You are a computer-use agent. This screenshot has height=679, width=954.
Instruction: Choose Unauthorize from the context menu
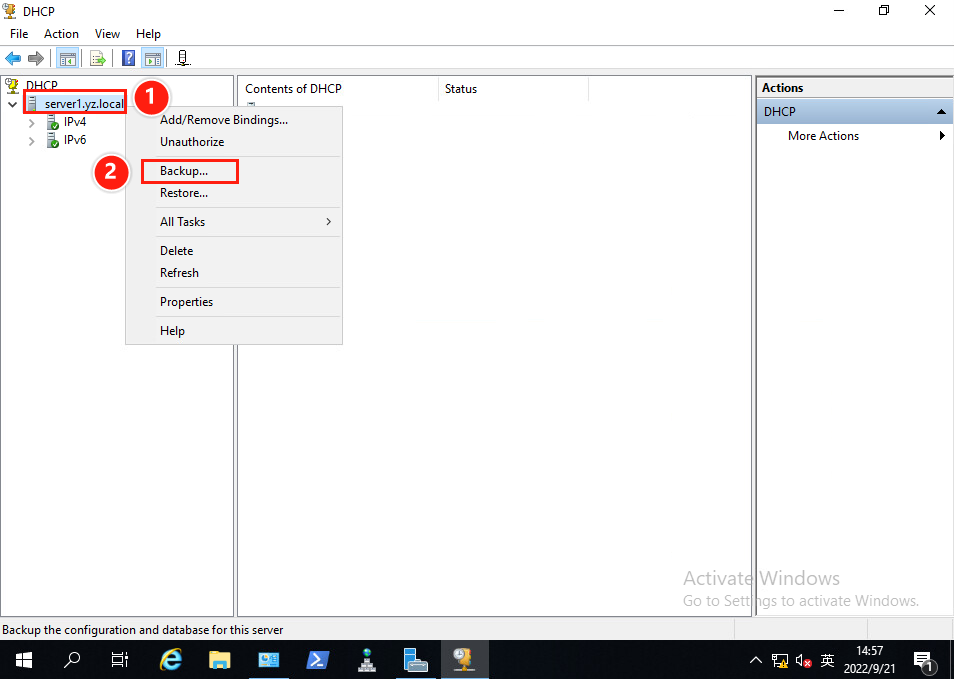coord(191,141)
